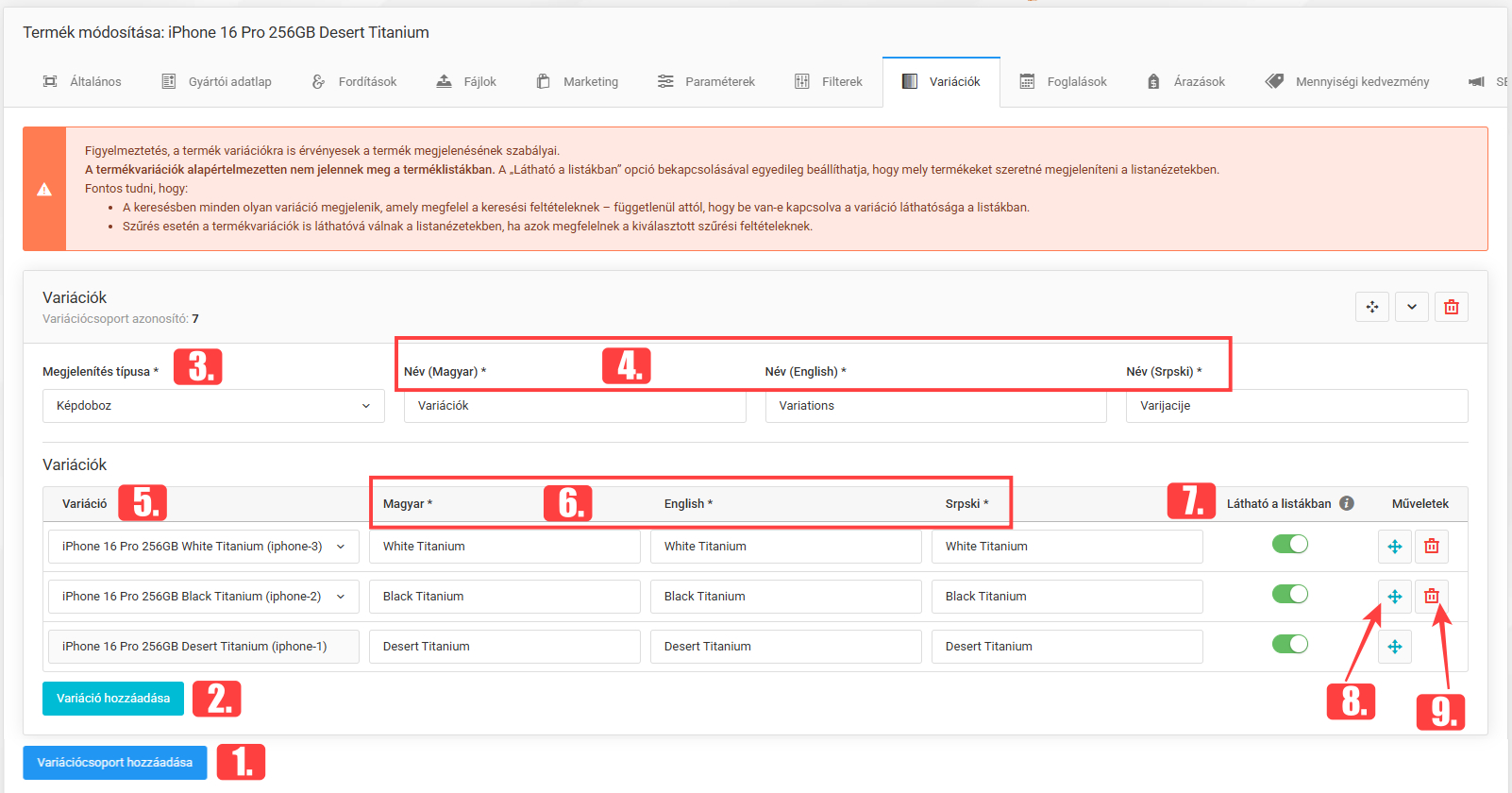The height and width of the screenshot is (793, 1512).
Task: Edit Magyar name field for Desert Titanium
Action: [505, 647]
